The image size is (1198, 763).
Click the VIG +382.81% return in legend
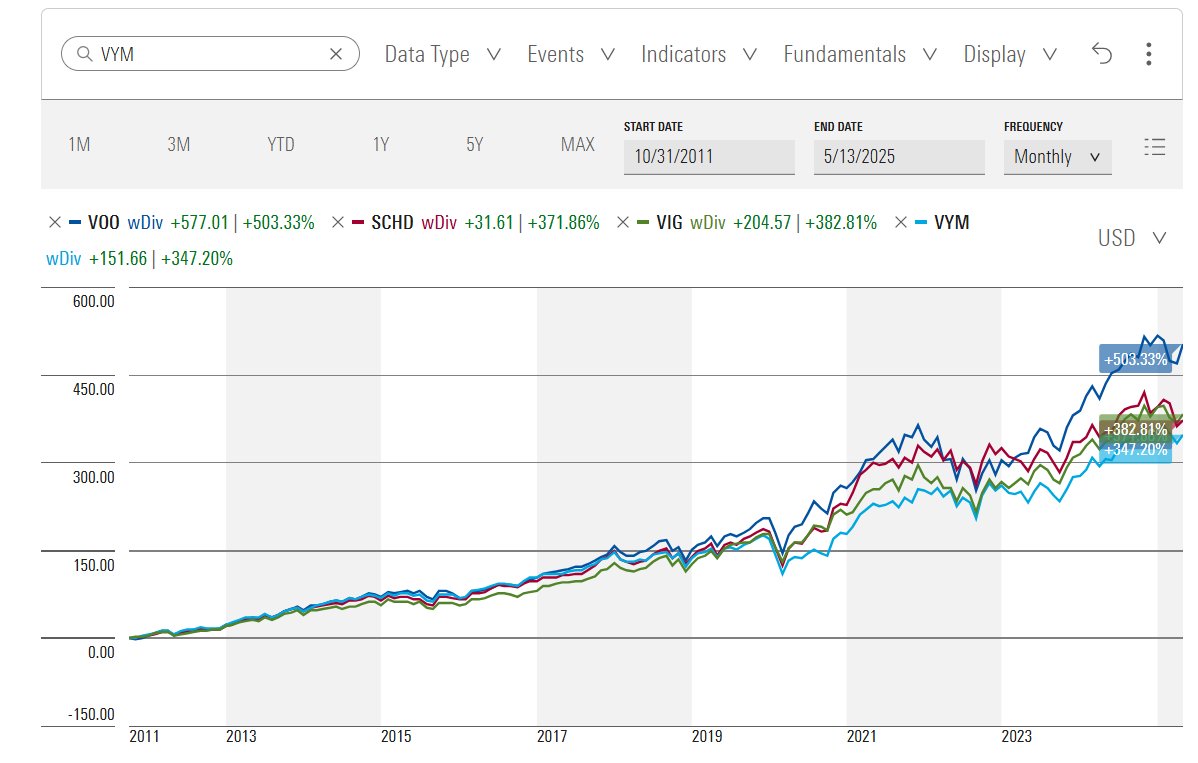tap(840, 222)
